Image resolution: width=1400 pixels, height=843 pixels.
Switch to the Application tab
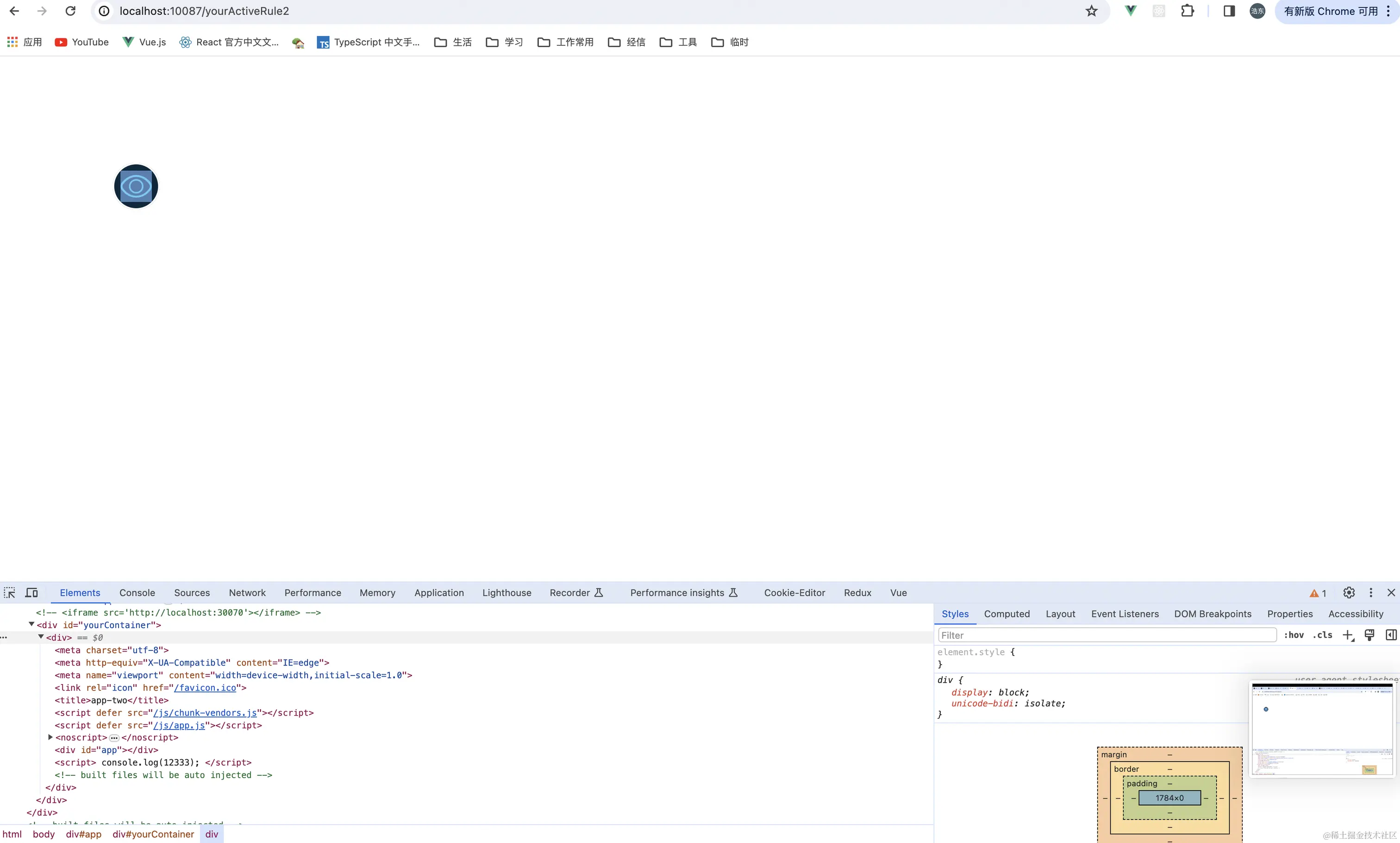(439, 593)
